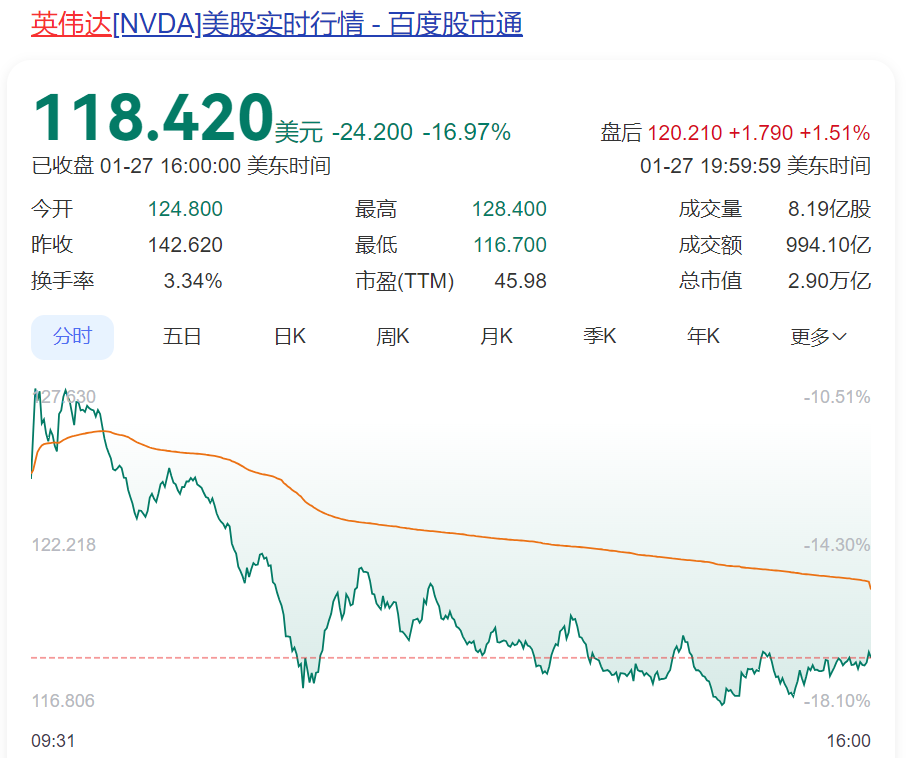
Task: Click the -18.10% axis label
Action: [x=837, y=701]
